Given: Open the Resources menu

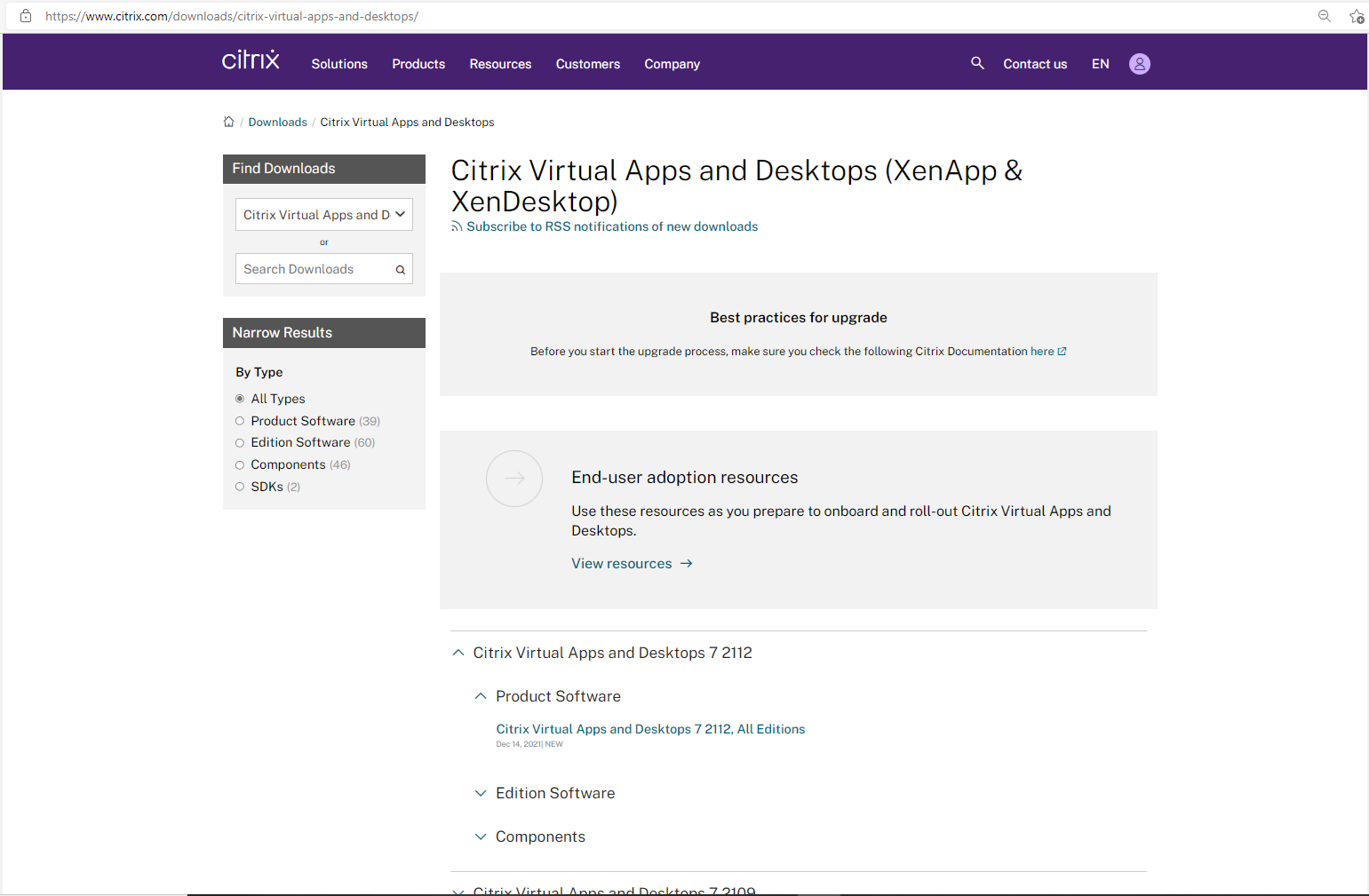Looking at the screenshot, I should pyautogui.click(x=500, y=64).
